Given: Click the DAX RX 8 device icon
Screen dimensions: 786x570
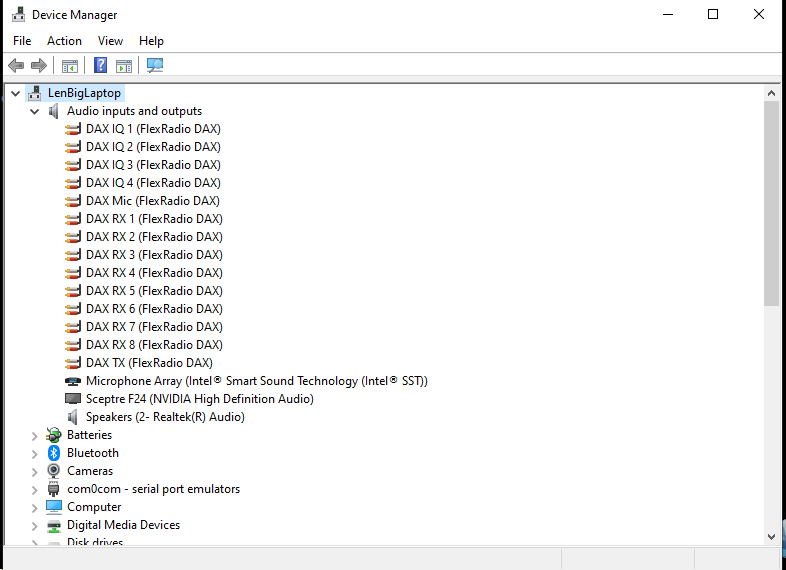Looking at the screenshot, I should 73,345.
